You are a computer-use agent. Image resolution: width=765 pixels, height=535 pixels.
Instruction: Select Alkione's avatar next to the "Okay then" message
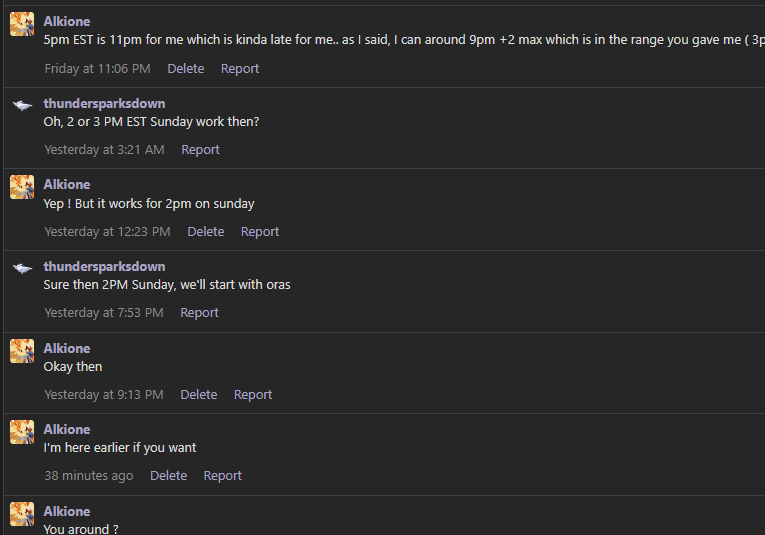click(22, 350)
